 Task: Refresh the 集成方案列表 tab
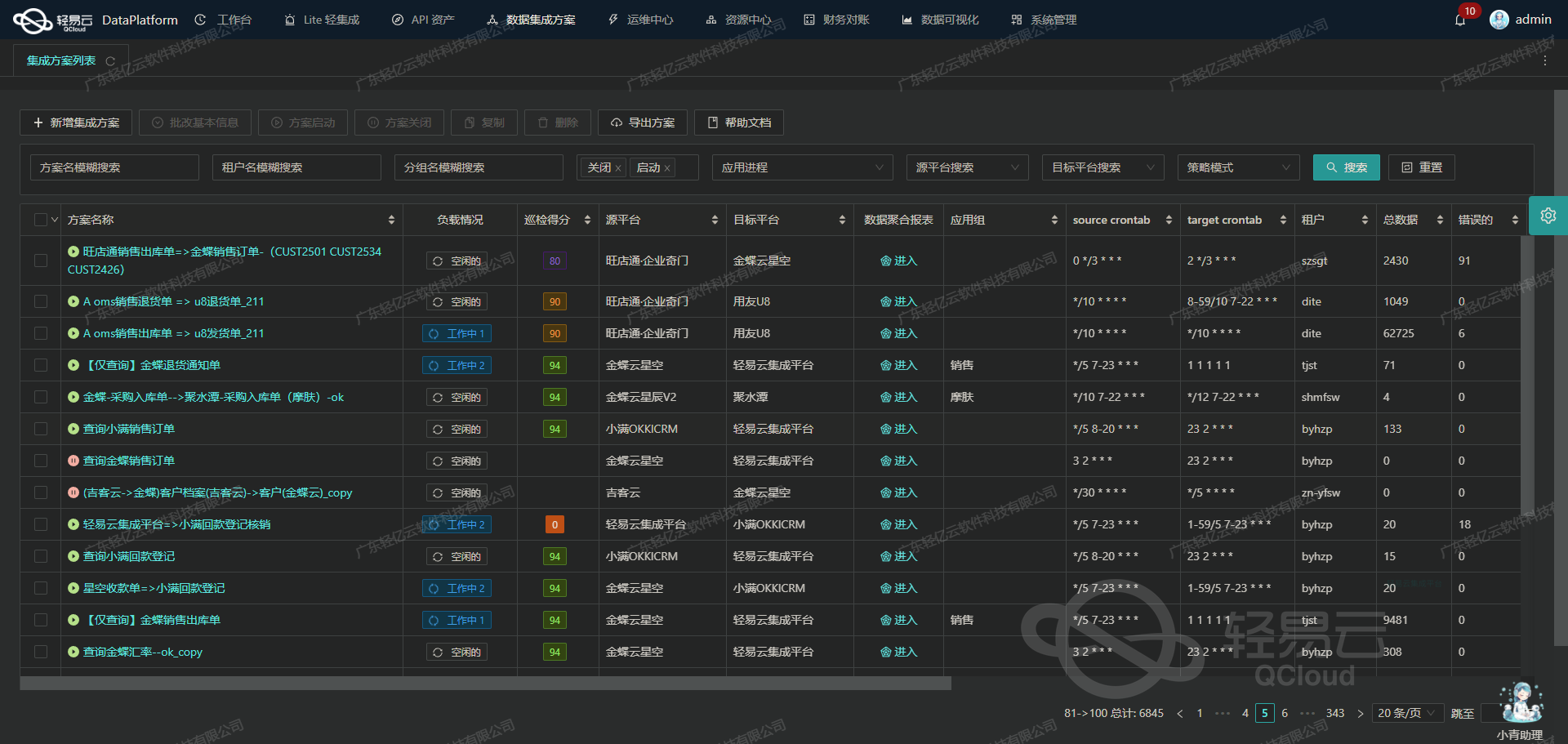(x=110, y=61)
